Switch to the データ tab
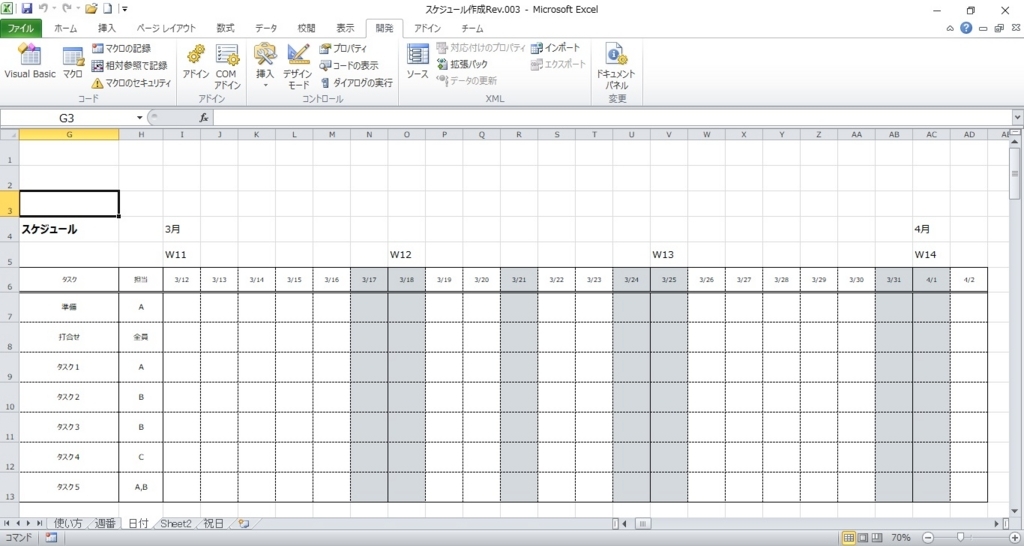Image resolution: width=1024 pixels, height=546 pixels. point(266,28)
